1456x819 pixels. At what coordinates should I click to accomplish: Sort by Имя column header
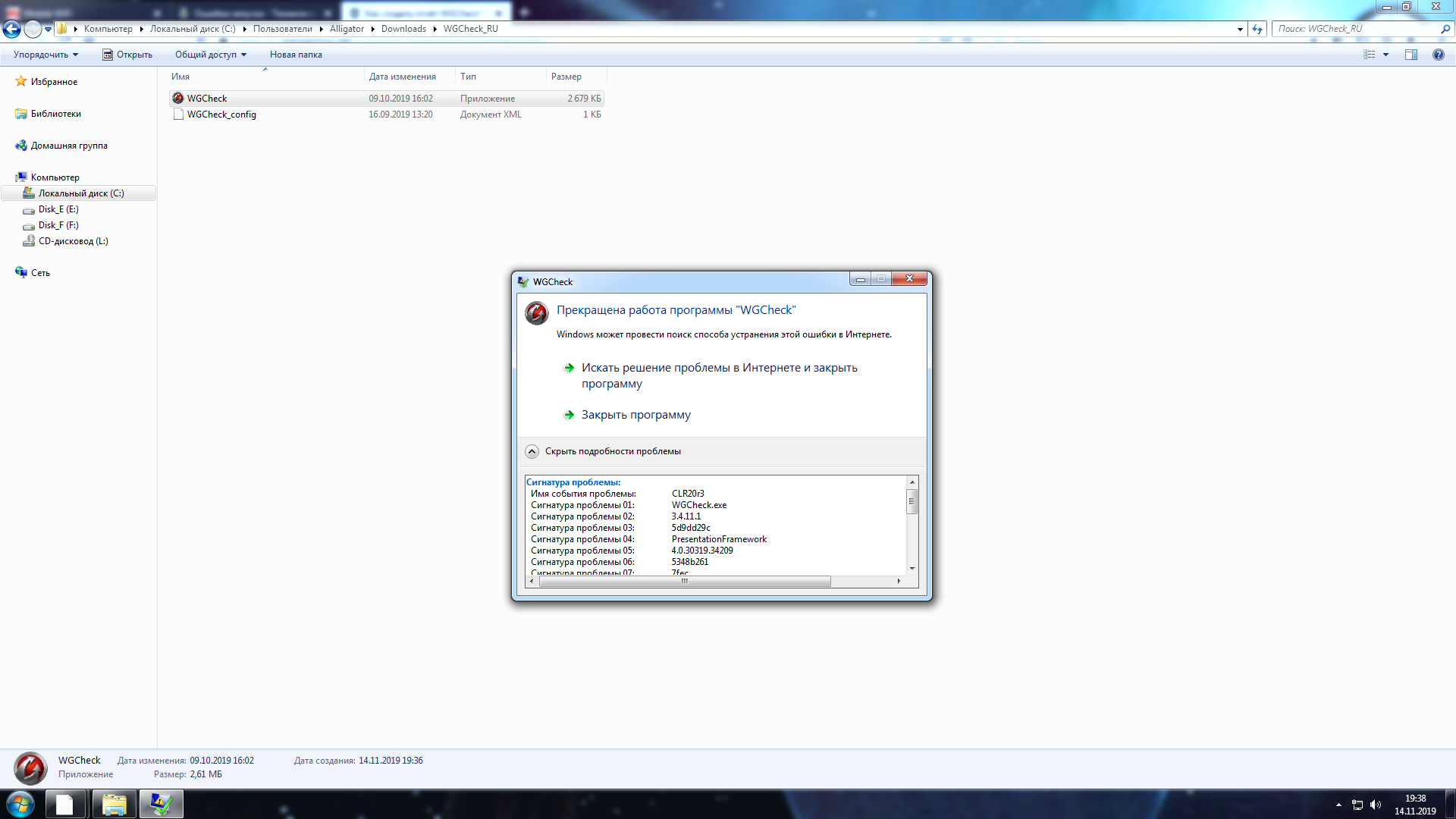[x=265, y=77]
